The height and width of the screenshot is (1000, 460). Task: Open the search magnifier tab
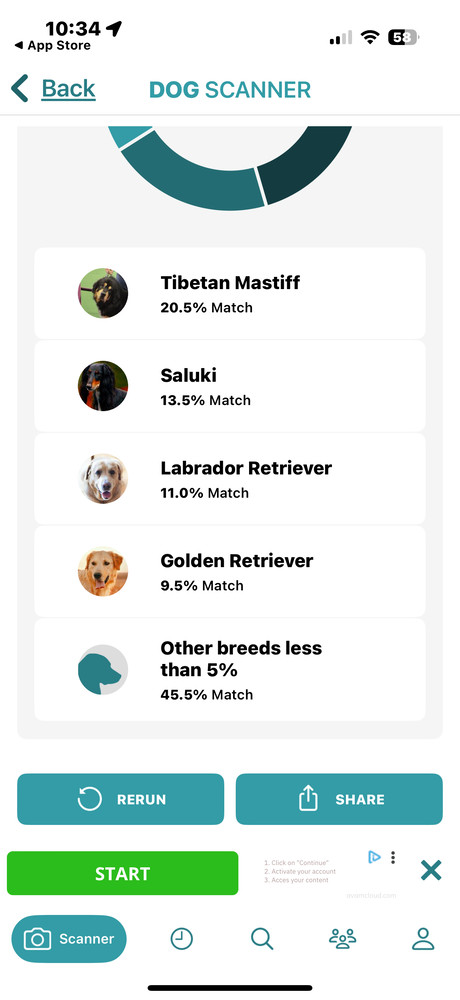tap(262, 938)
